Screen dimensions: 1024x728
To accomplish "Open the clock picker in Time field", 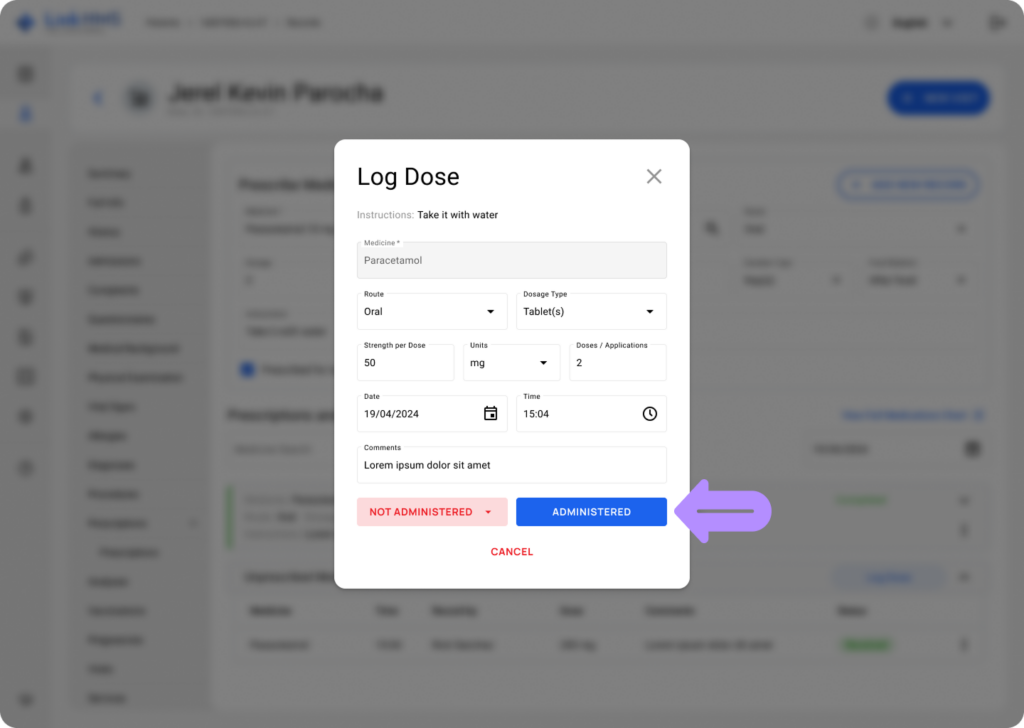I will 649,414.
